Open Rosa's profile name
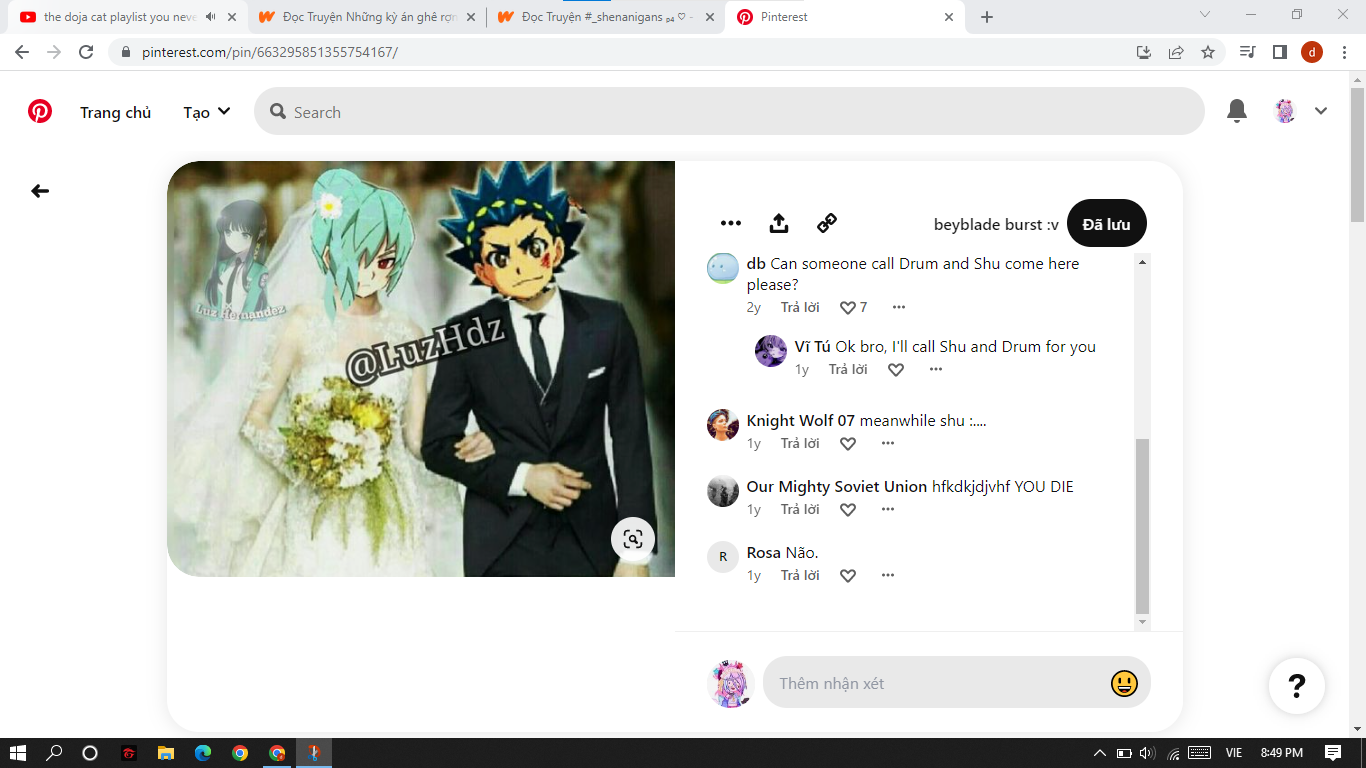This screenshot has width=1366, height=768. click(x=764, y=553)
